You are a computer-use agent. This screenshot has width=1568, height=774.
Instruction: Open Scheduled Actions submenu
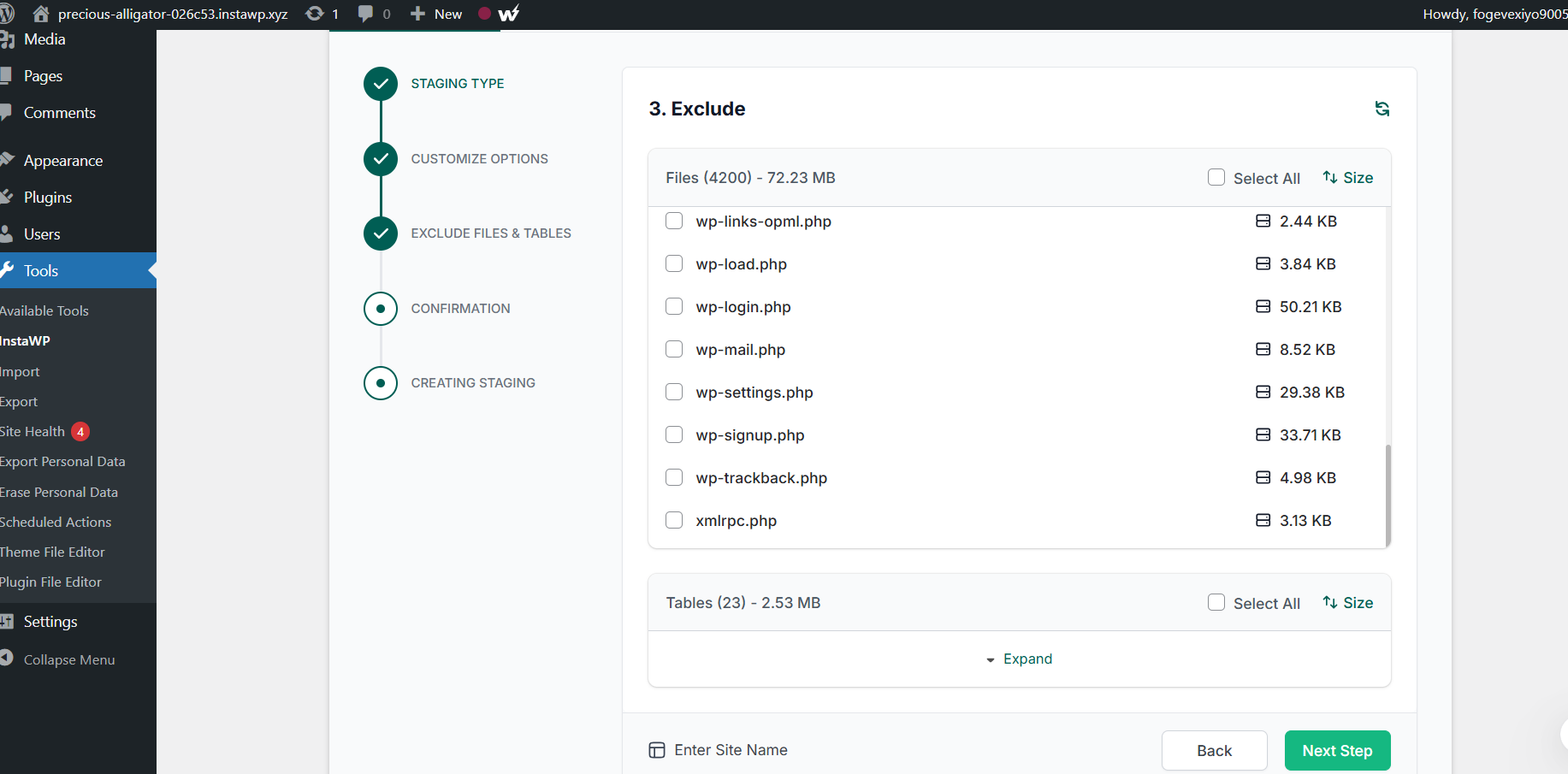pos(56,523)
